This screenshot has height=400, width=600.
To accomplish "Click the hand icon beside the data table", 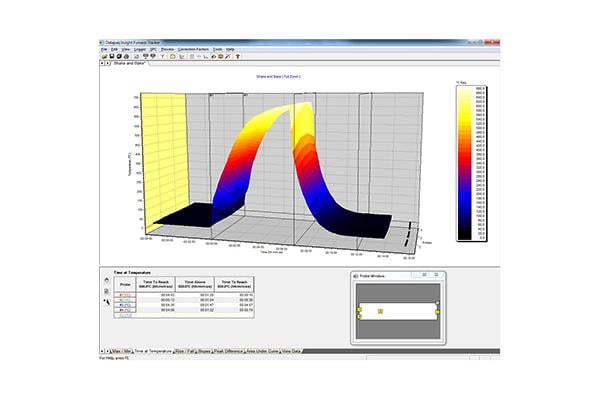I will click(x=107, y=280).
